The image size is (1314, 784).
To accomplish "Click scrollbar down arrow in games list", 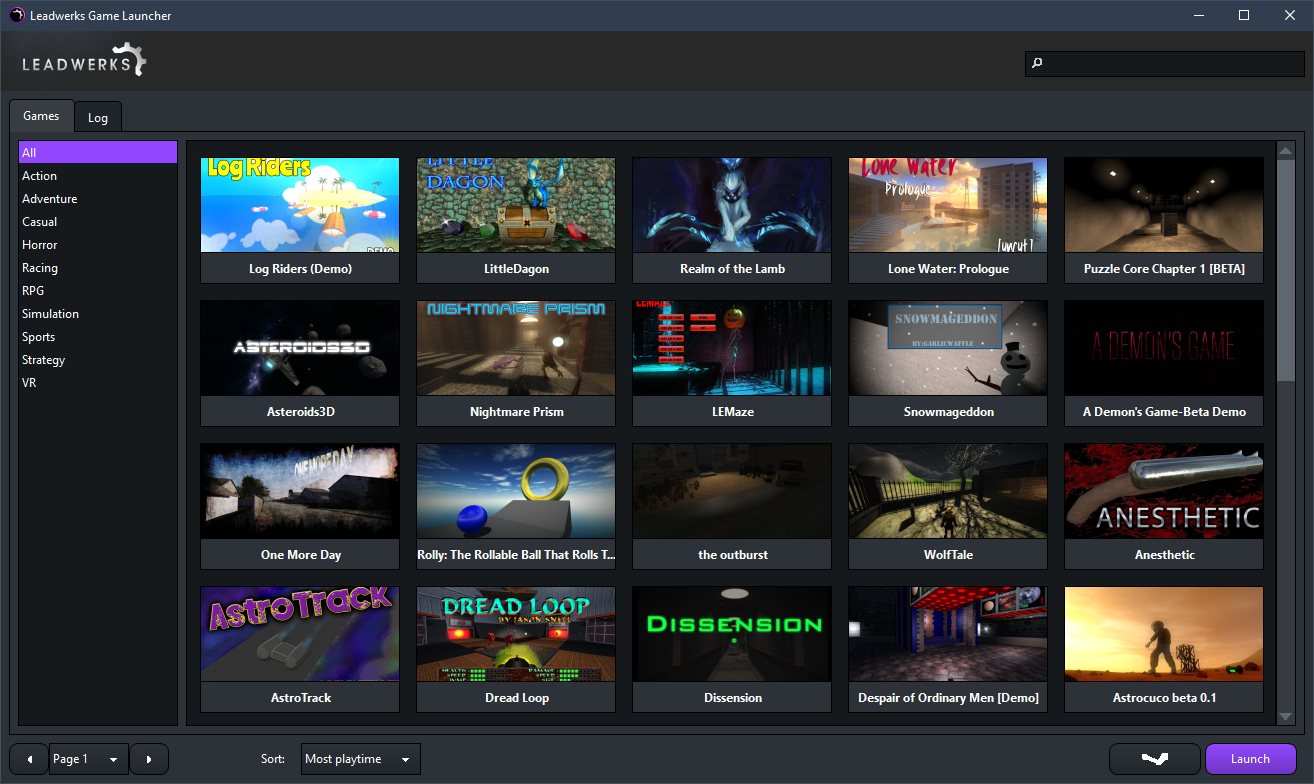I will 1286,716.
